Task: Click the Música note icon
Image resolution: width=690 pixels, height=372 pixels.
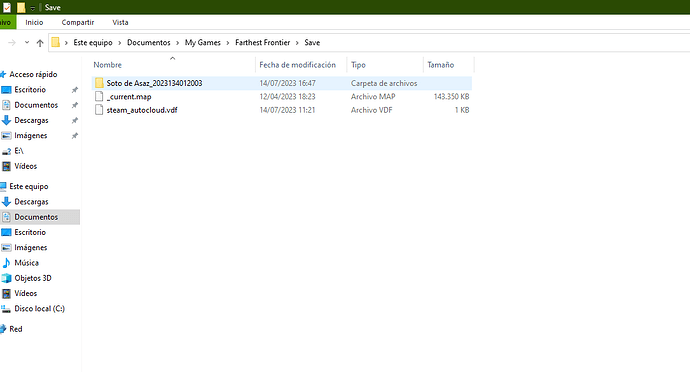Action: point(6,263)
